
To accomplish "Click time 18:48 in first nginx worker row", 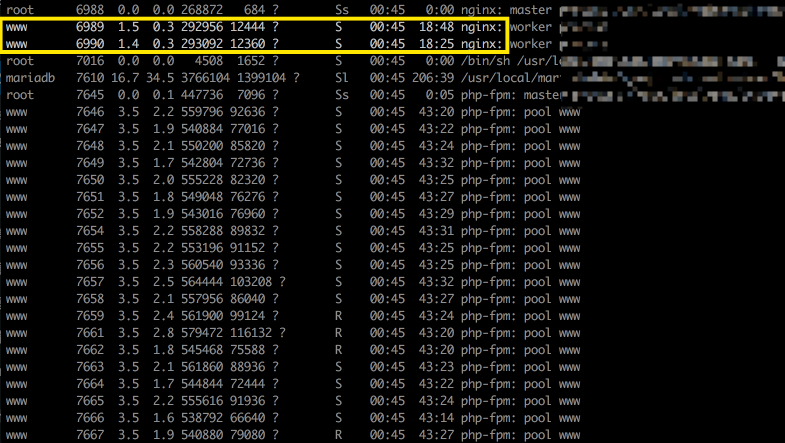I will point(437,27).
